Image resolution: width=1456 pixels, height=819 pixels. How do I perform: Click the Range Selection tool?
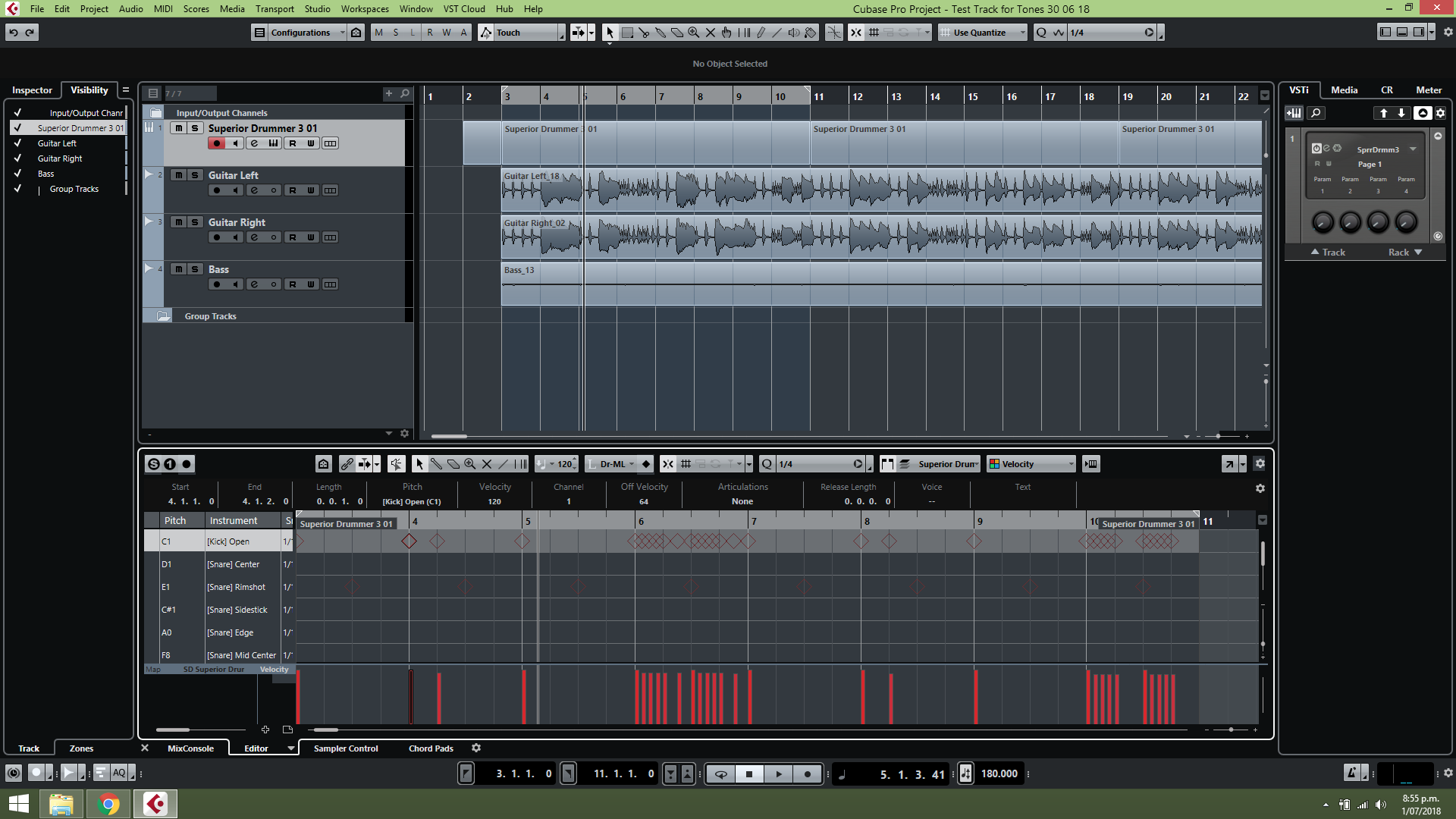tap(627, 33)
